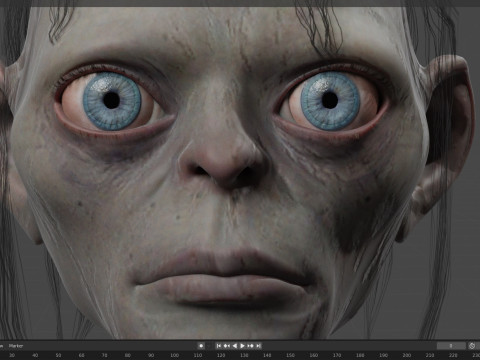This screenshot has height=360, width=480.
Task: Open the Marker menu in the timeline
Action: pos(16,346)
